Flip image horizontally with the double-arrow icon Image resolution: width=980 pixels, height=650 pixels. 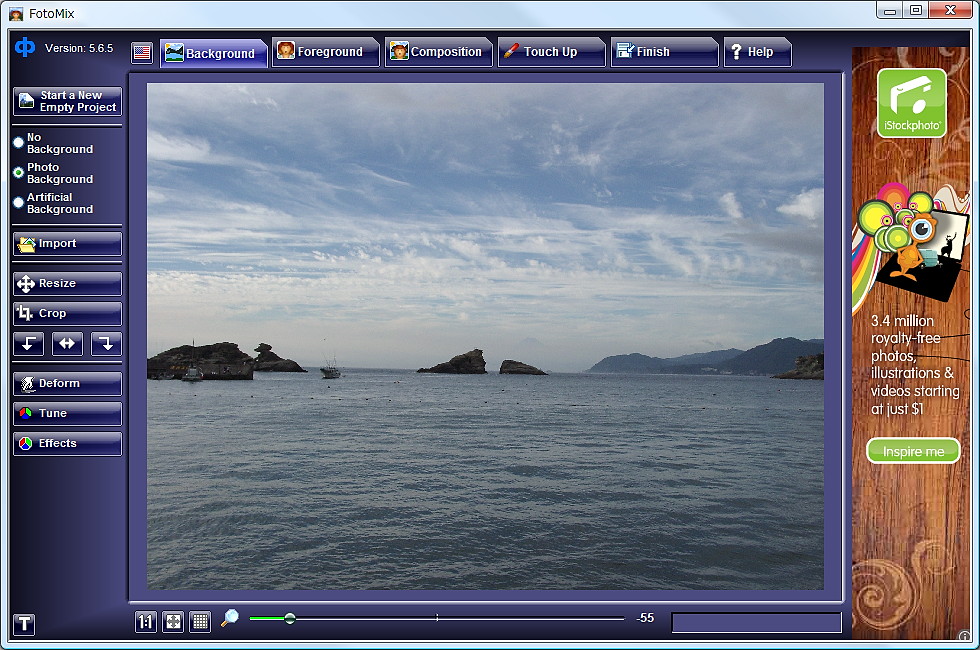point(68,344)
